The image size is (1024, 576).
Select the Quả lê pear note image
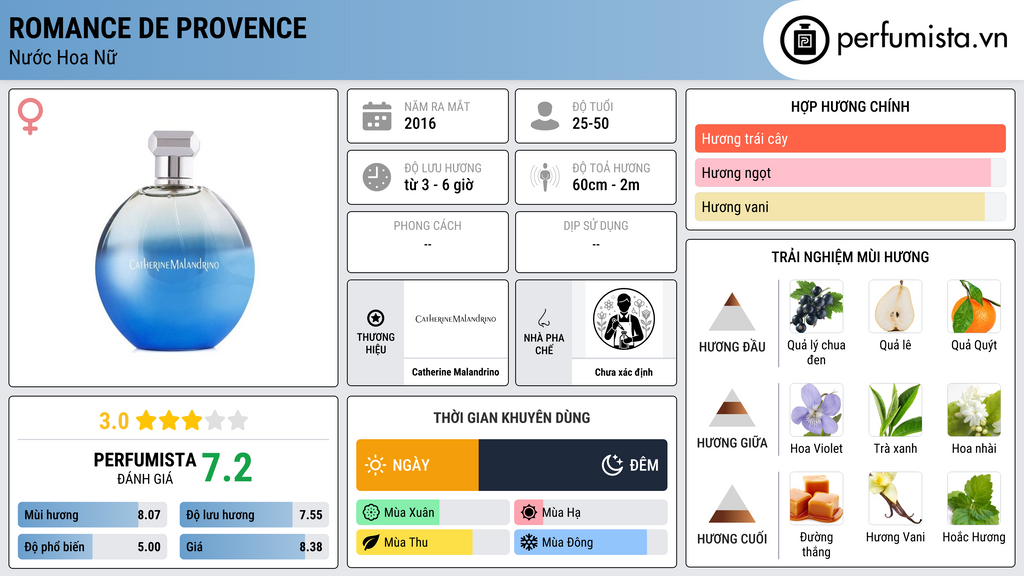(895, 306)
